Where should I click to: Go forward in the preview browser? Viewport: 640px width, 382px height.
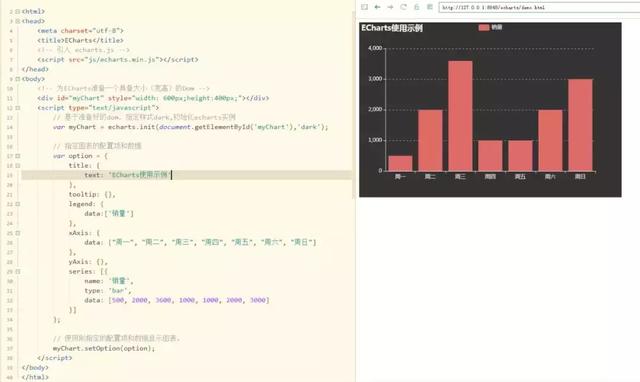pos(390,7)
